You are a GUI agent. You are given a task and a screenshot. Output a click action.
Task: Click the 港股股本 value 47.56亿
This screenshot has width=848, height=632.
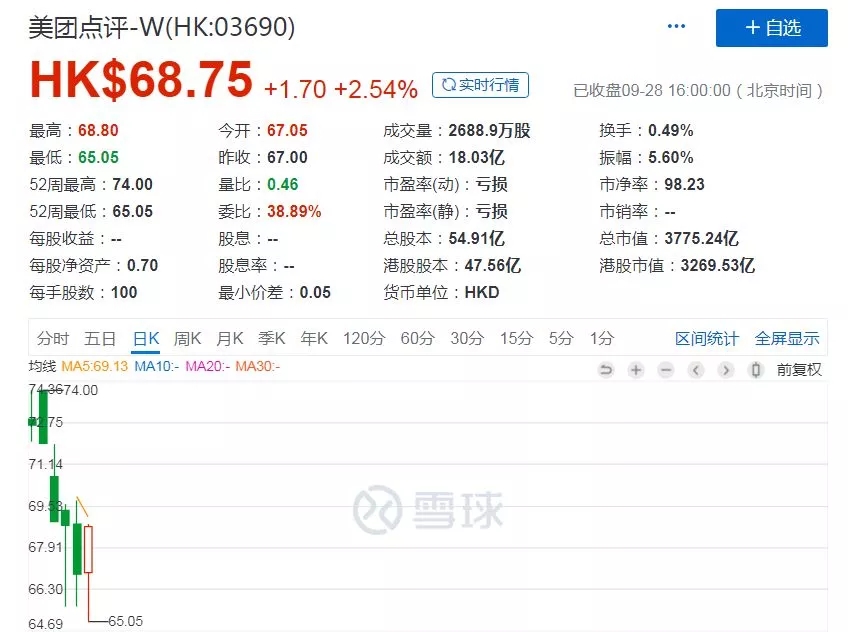493,265
